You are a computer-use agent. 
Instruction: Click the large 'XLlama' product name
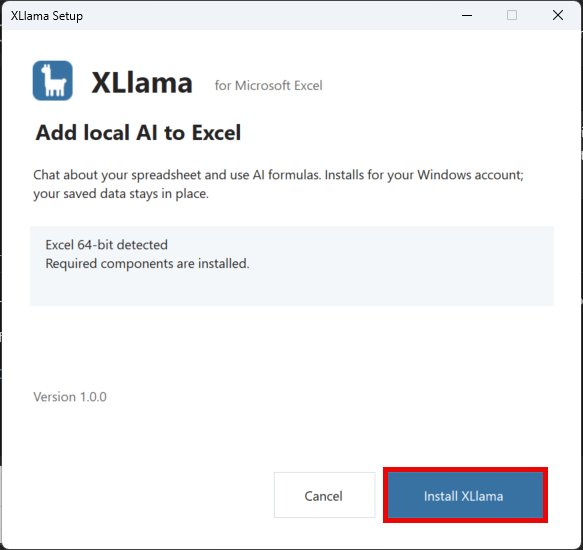tap(142, 83)
